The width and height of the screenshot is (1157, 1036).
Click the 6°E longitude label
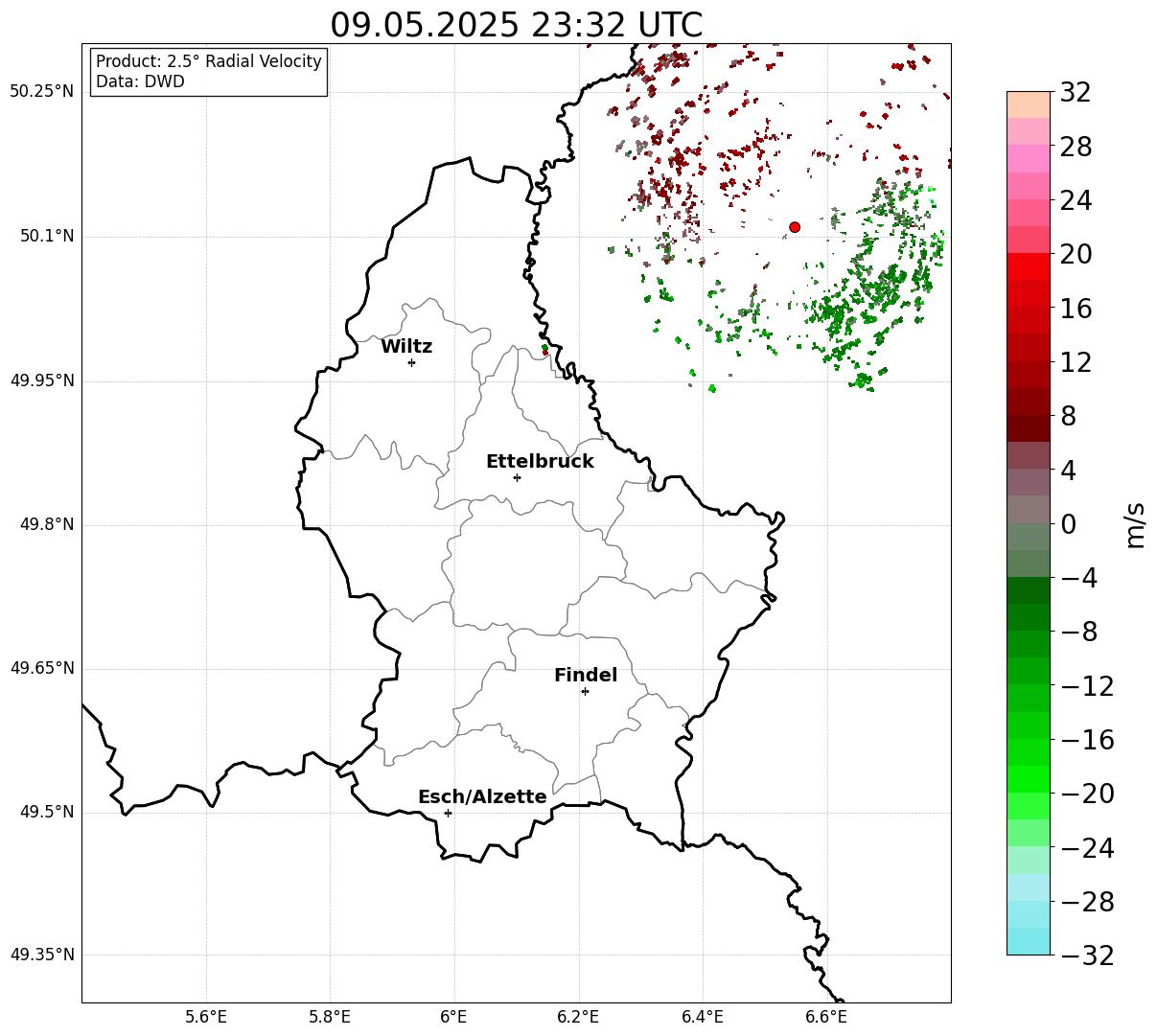[x=454, y=1017]
